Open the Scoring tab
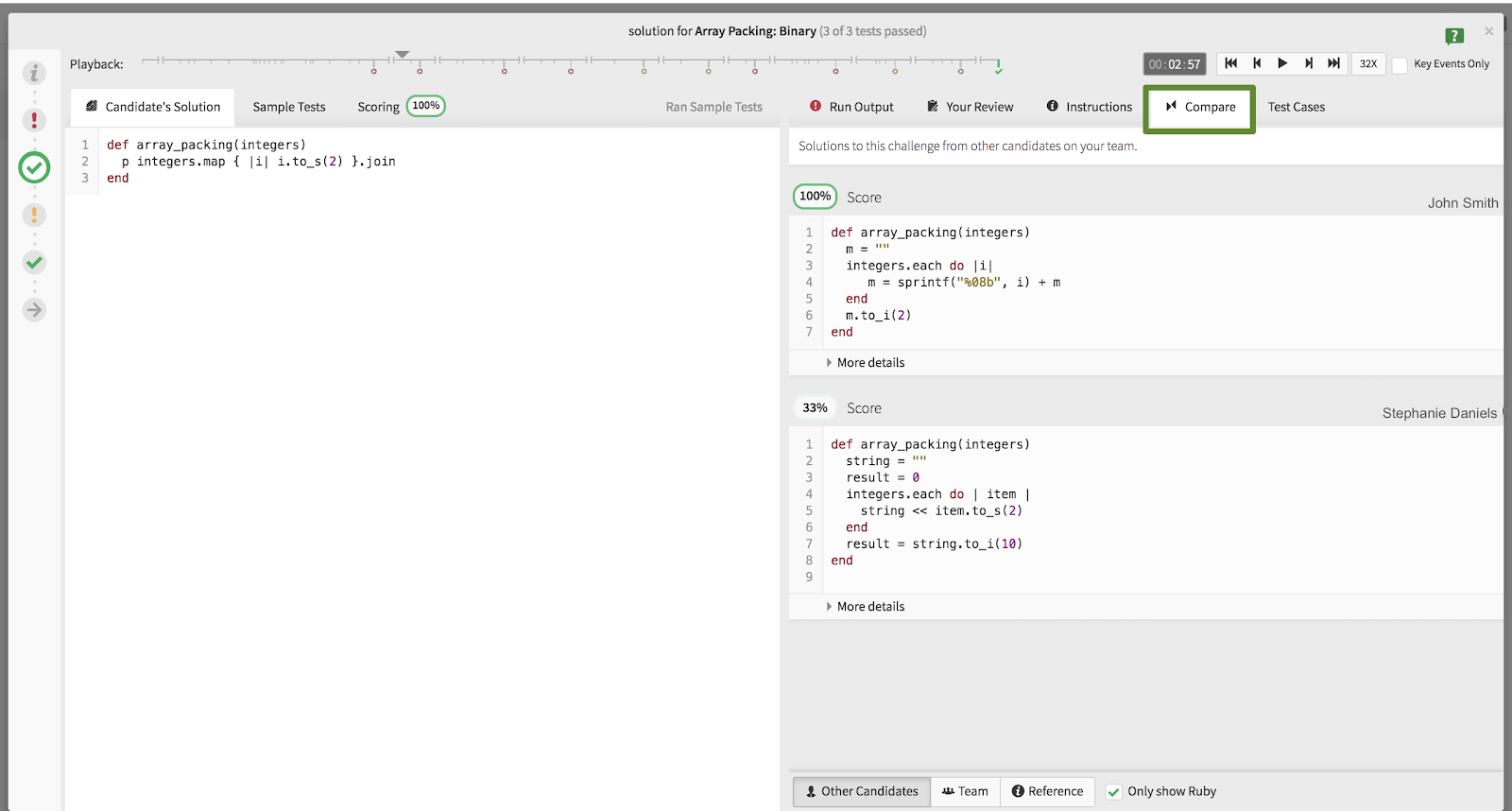The height and width of the screenshot is (811, 1512). click(x=401, y=107)
